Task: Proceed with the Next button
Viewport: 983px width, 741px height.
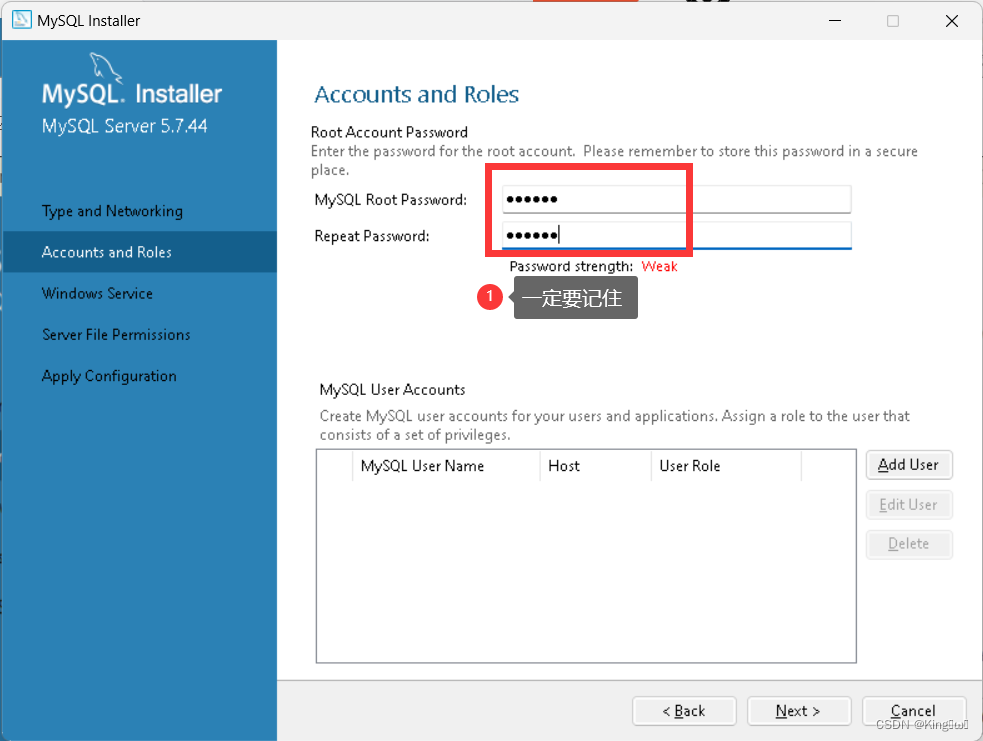Action: coord(799,711)
